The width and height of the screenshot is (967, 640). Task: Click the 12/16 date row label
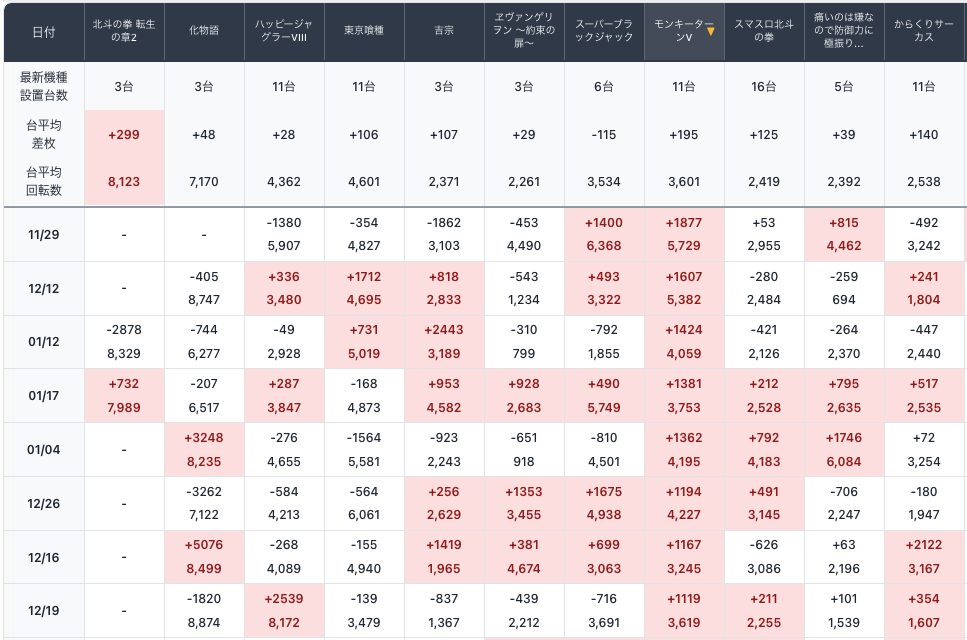coord(43,556)
